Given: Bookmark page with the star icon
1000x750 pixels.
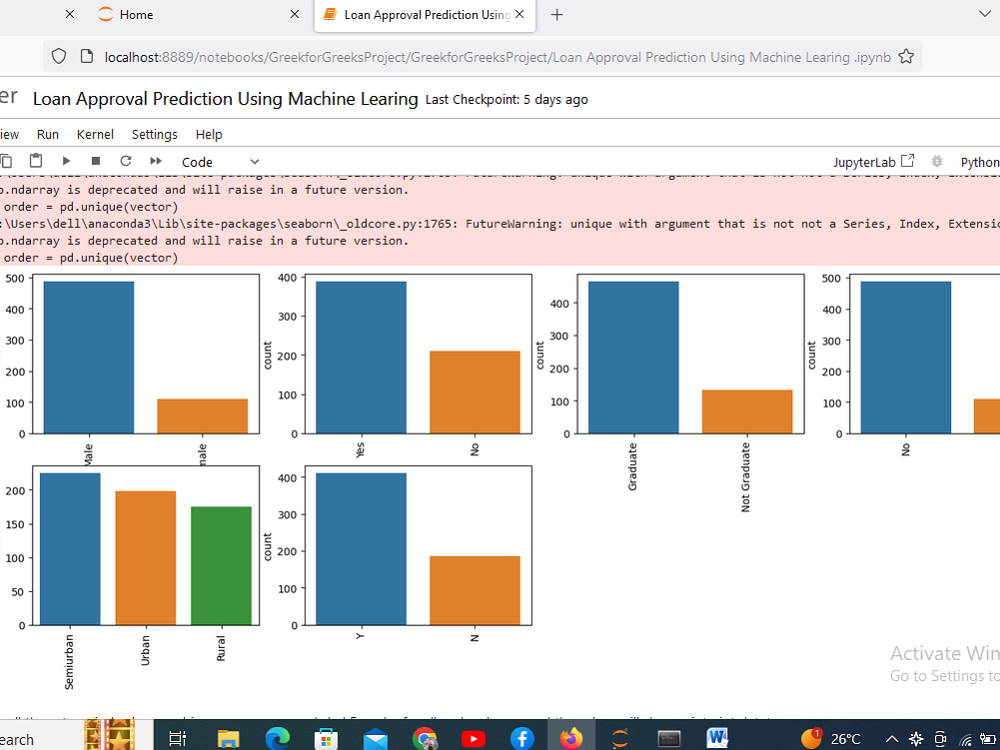Looking at the screenshot, I should pos(906,57).
